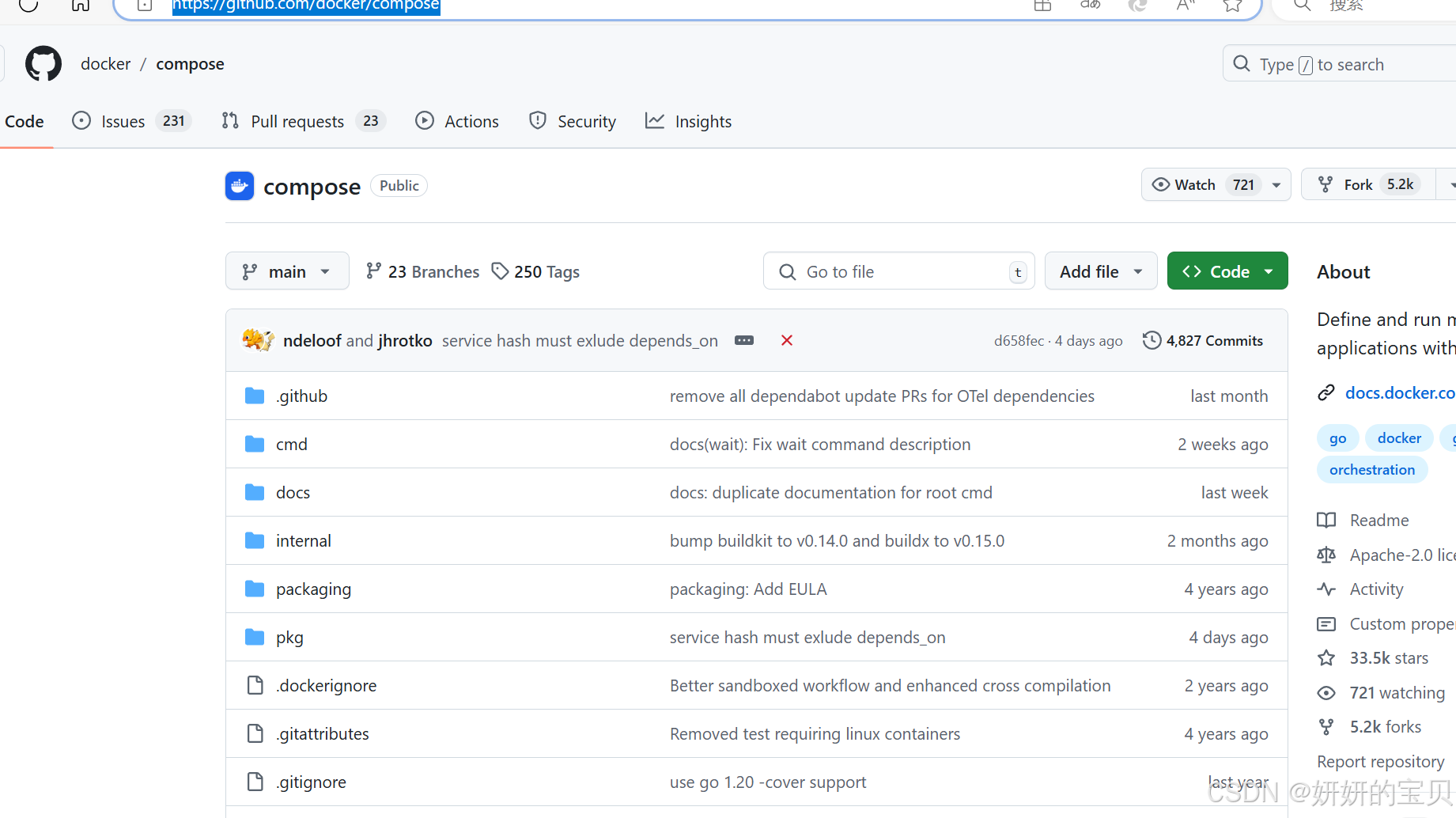Click the Go to file search box
Screen dimensions: 1456x818
(x=898, y=271)
